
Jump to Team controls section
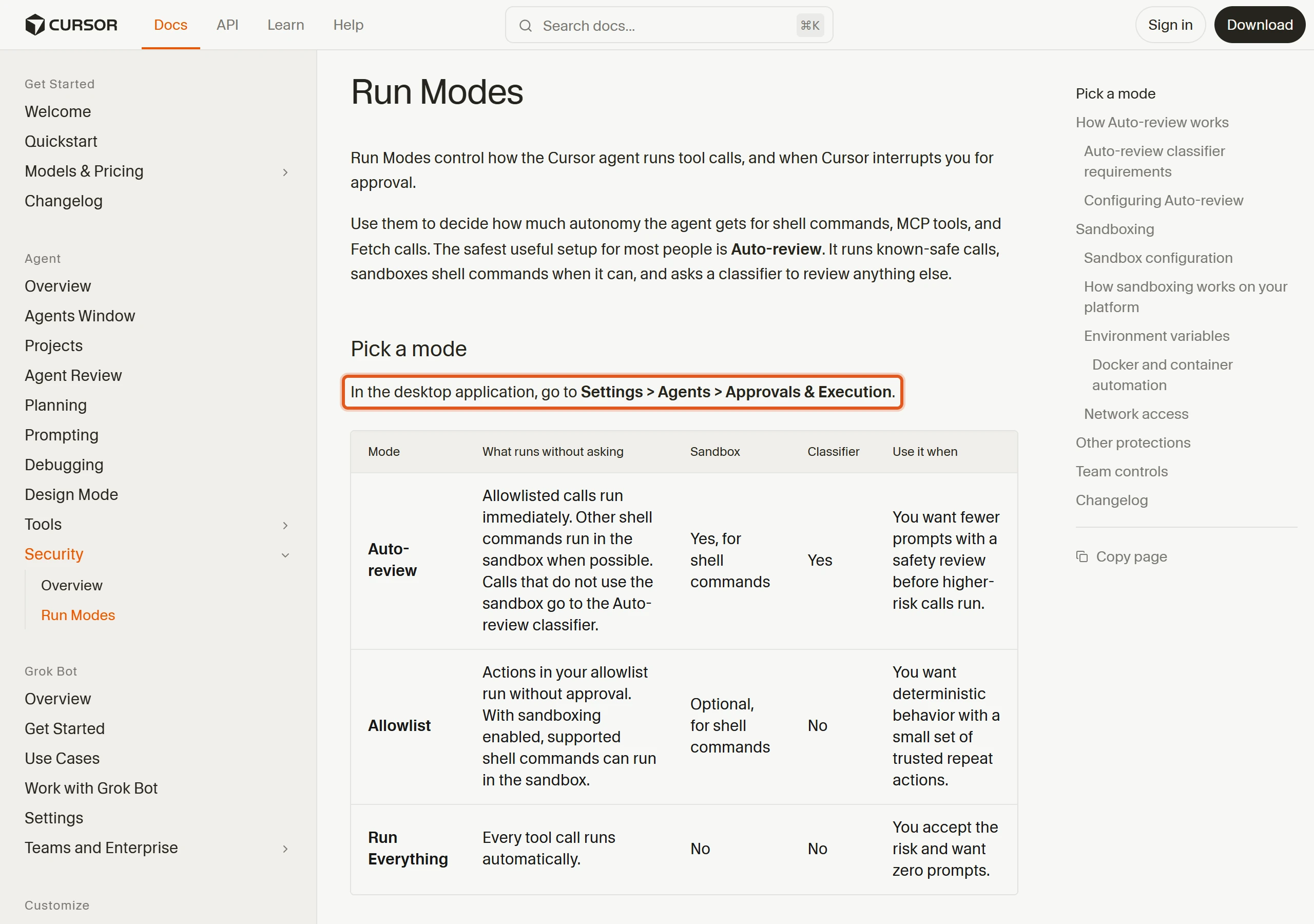1121,471
